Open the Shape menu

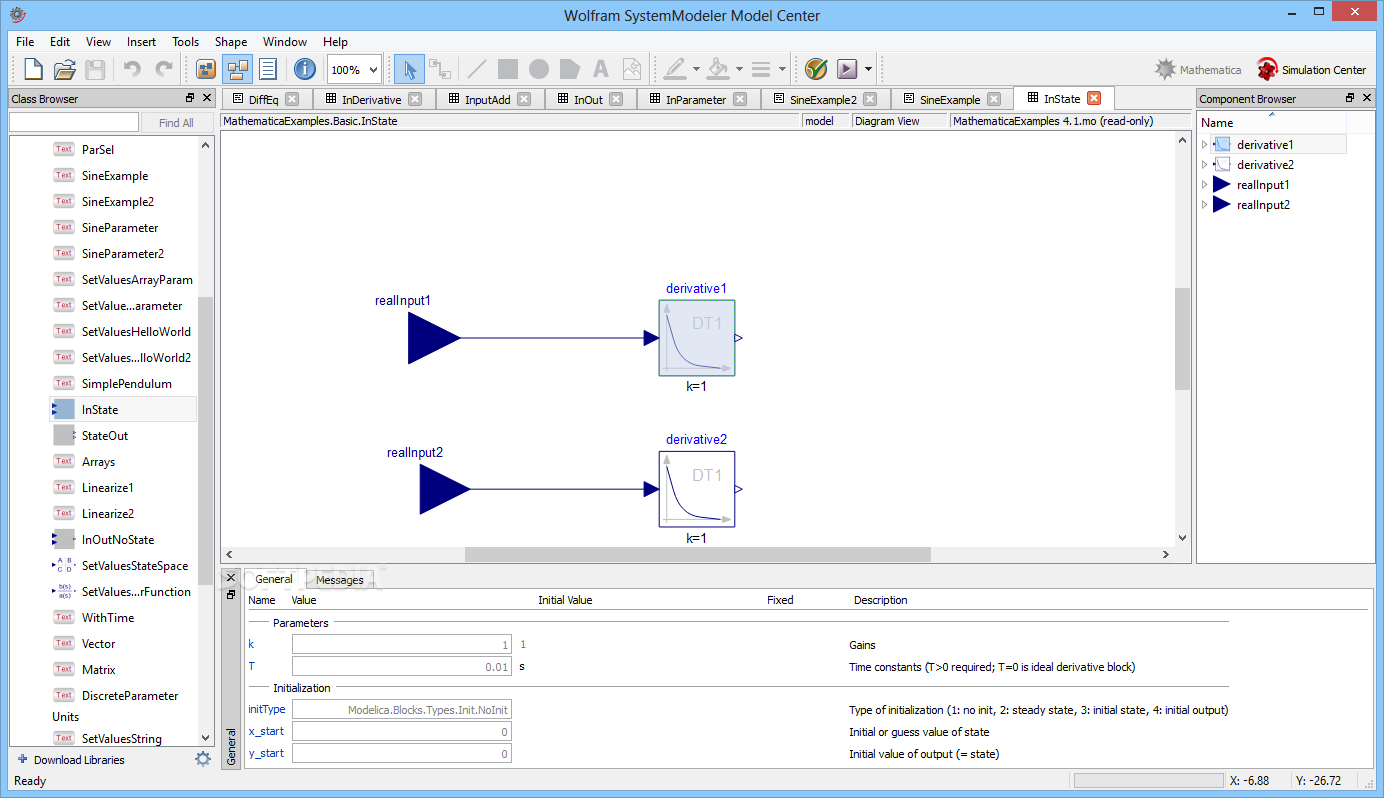click(231, 42)
